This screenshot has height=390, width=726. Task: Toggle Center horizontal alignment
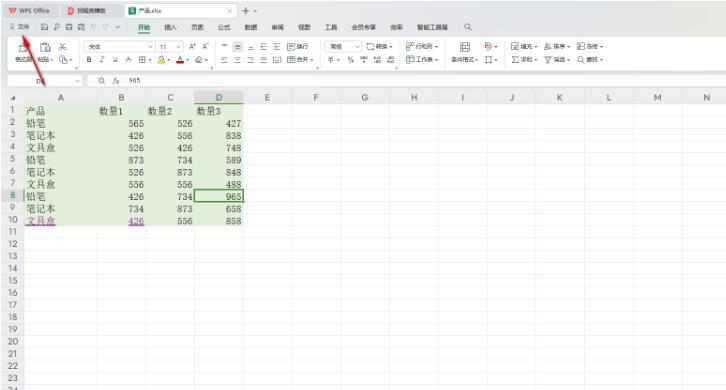point(238,60)
